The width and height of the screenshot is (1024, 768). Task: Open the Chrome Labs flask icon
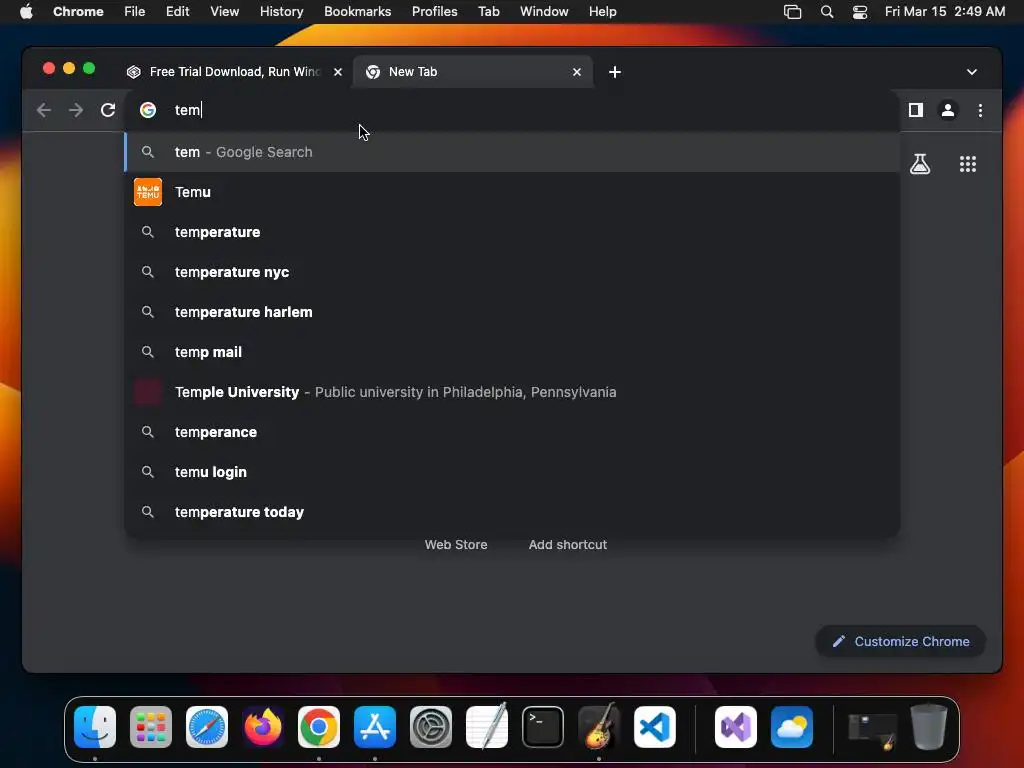pos(920,164)
